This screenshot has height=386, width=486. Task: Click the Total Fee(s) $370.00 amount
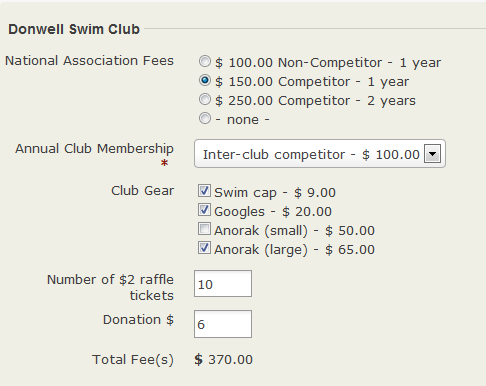pos(224,360)
